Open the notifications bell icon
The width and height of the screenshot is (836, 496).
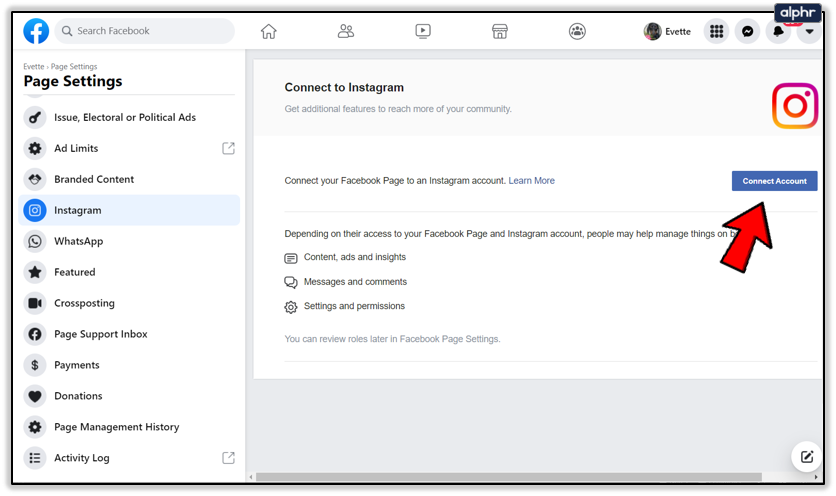(778, 31)
